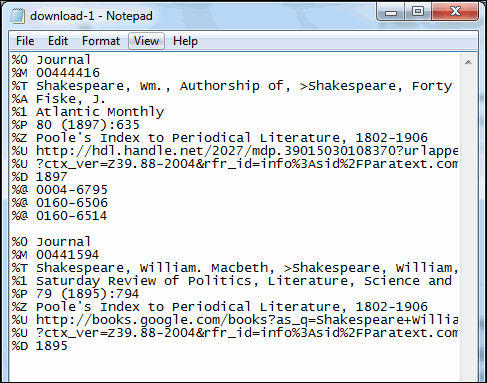Click the line '%P 79 (1895):794'

75,294
